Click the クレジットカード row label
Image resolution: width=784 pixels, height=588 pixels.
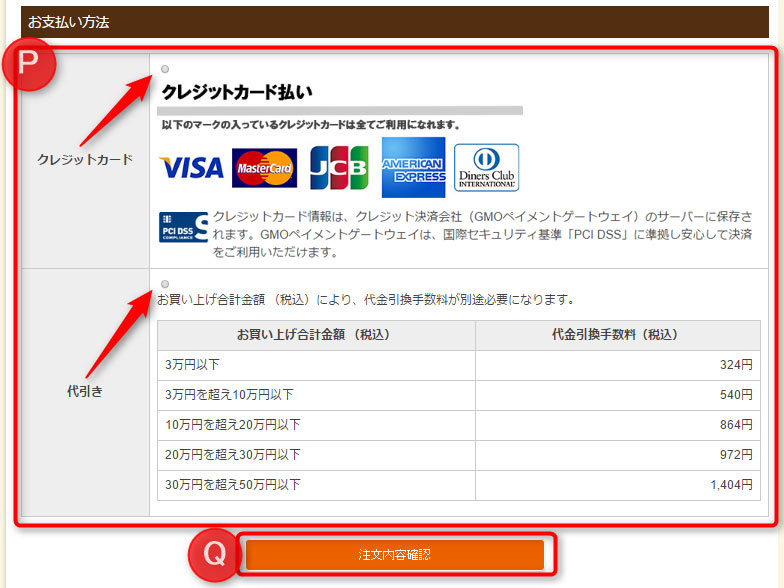click(85, 160)
